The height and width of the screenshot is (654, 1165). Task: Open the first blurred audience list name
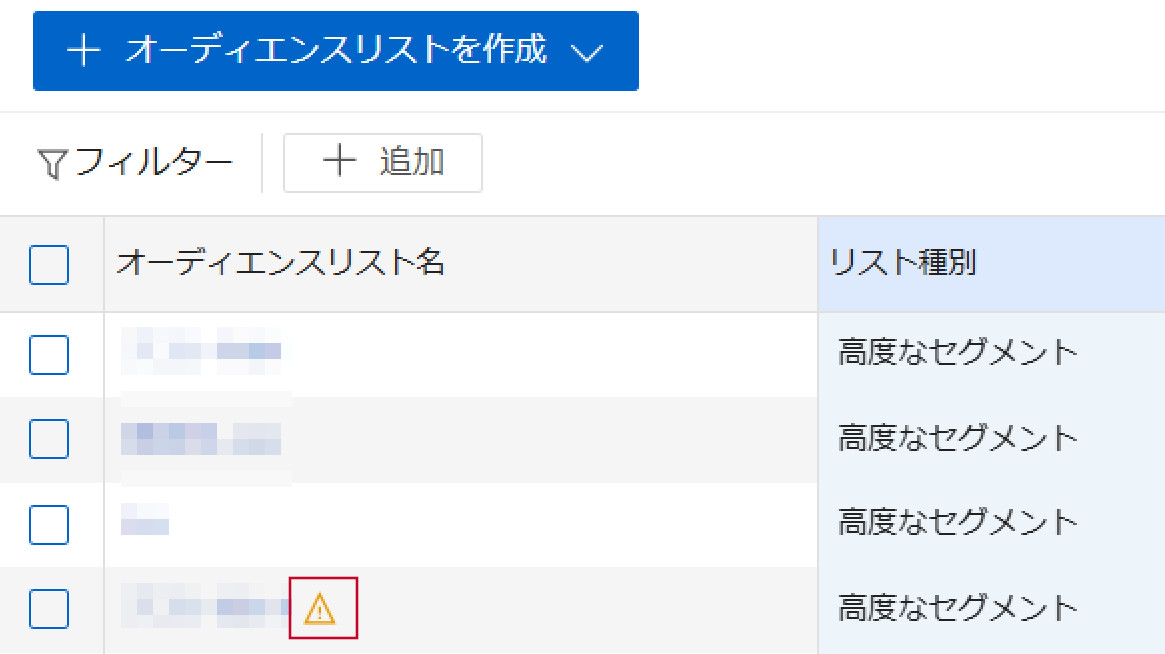[x=201, y=350]
